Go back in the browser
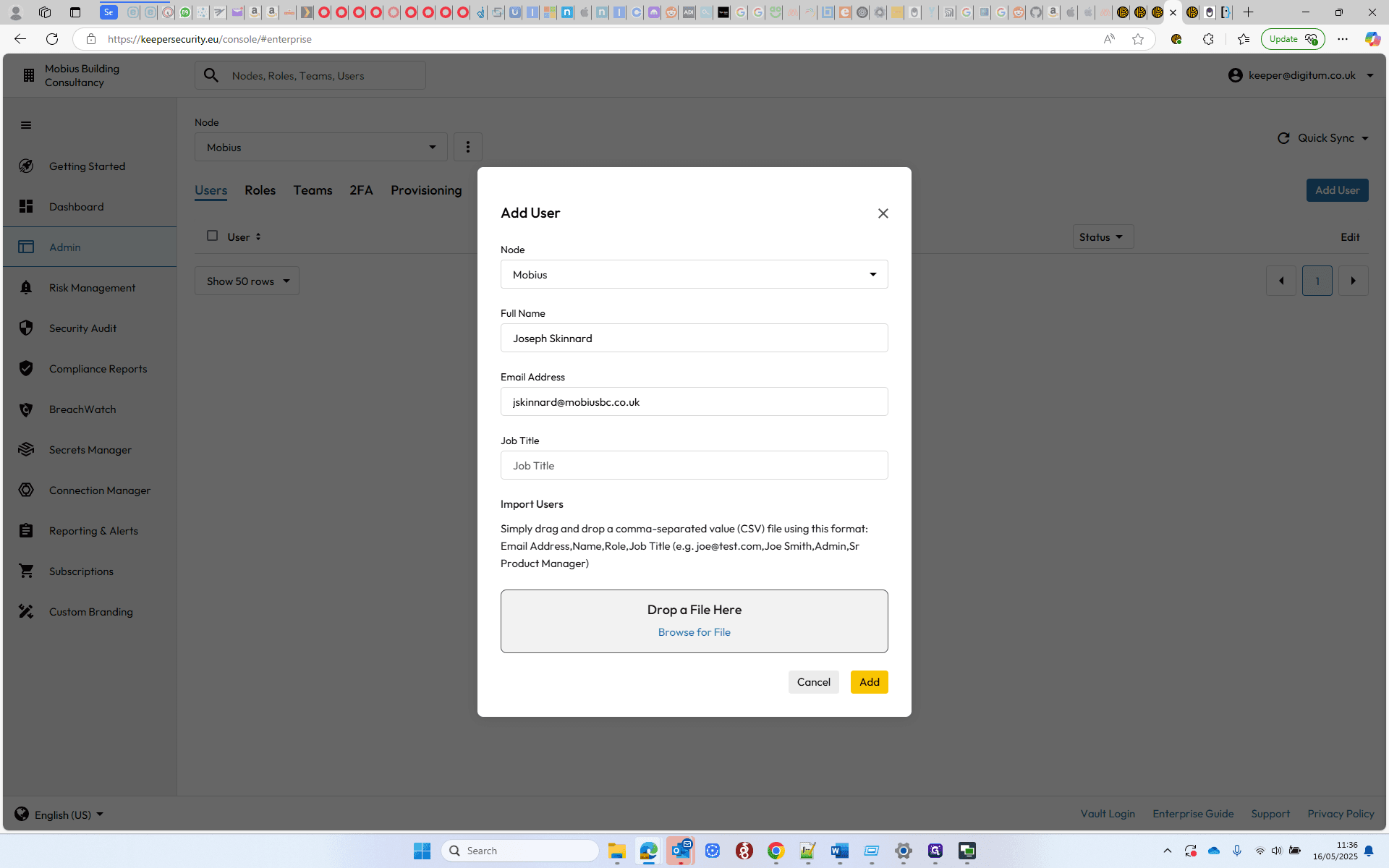 pos(20,39)
